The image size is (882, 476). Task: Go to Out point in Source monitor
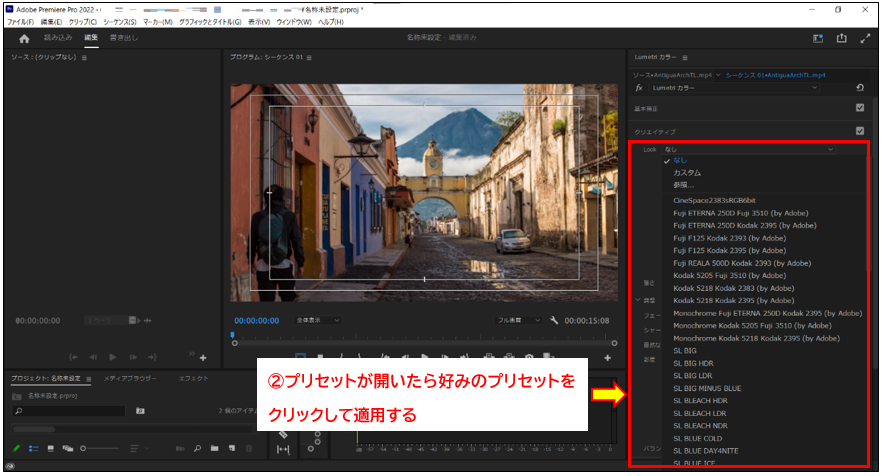[x=152, y=357]
